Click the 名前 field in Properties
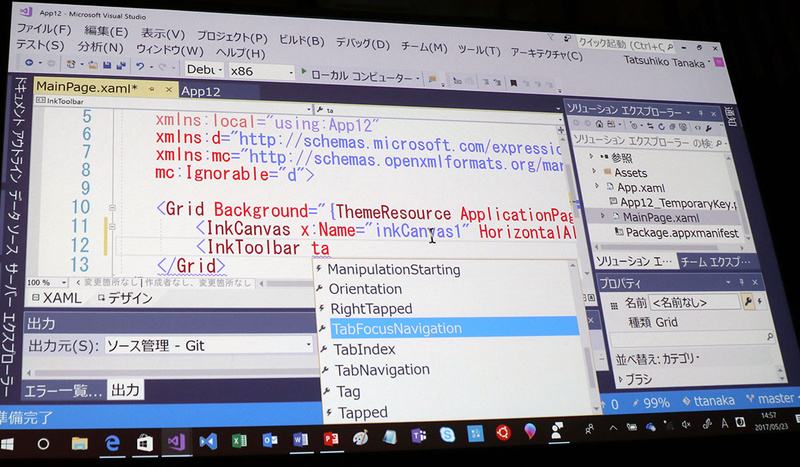Screen dimensions: 800x467 [695, 302]
